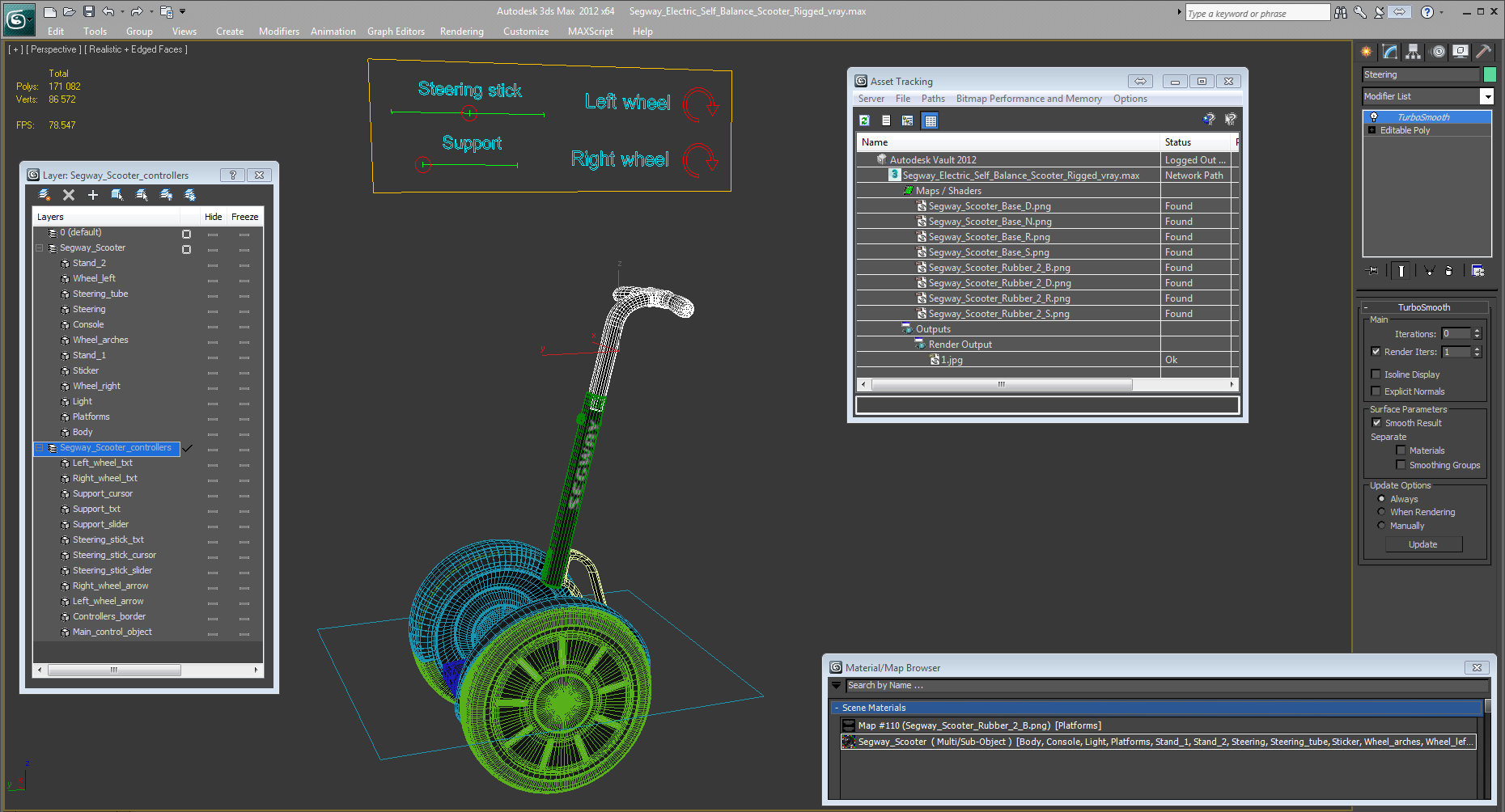The image size is (1505, 812).
Task: Toggle TurboSmooth lightbulb in modifier stack
Action: click(1374, 117)
